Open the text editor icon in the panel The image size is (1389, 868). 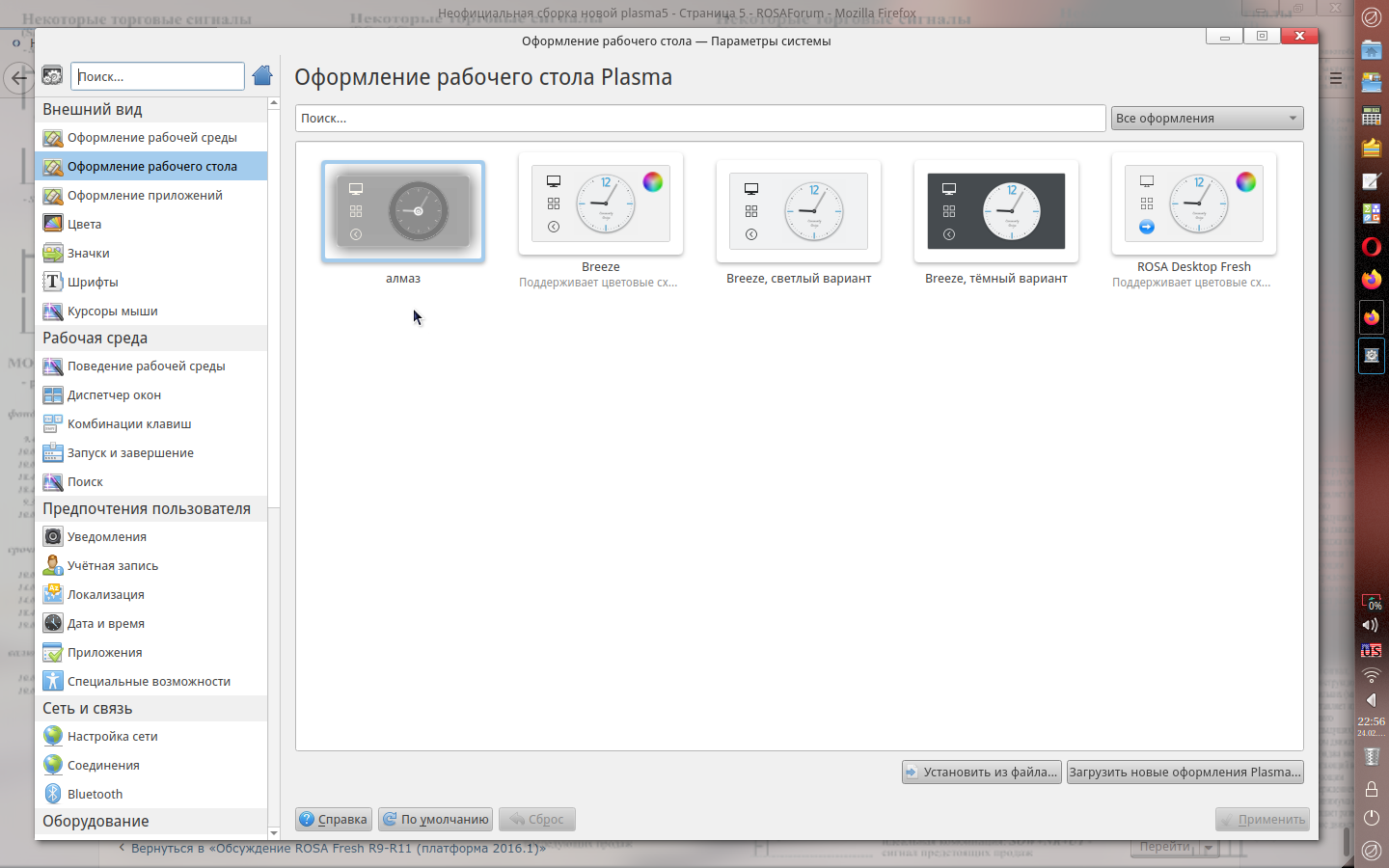coord(1371,180)
